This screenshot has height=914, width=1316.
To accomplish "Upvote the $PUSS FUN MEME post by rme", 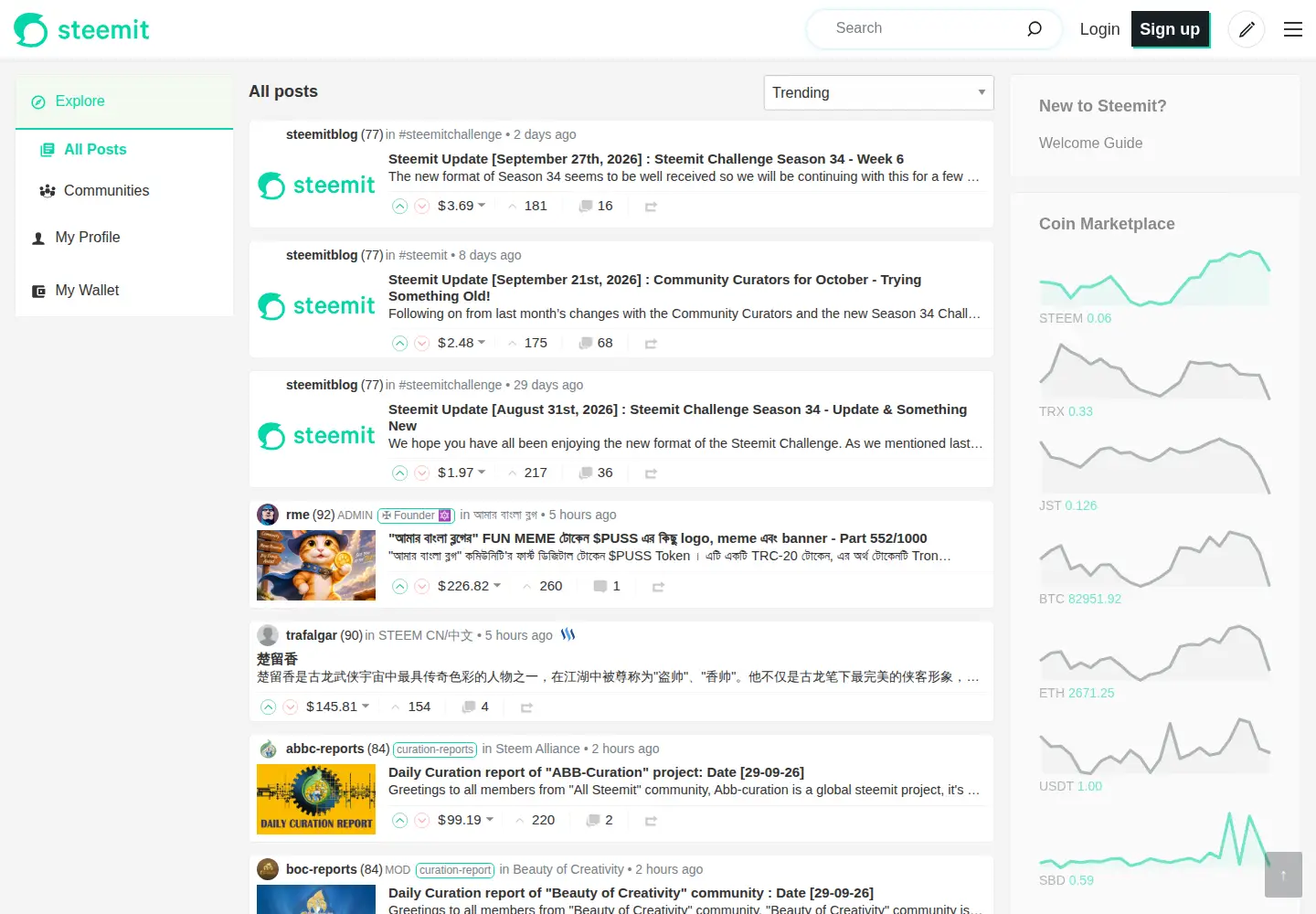I will (399, 587).
